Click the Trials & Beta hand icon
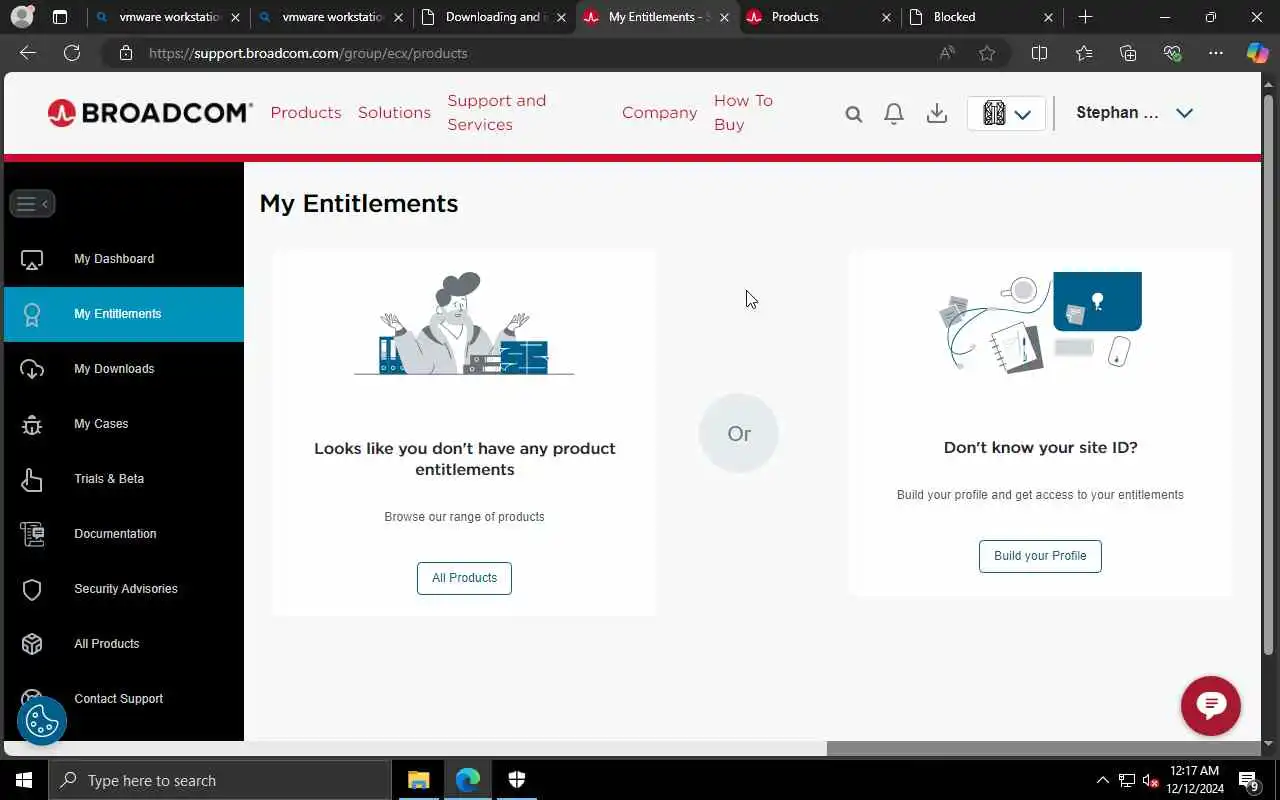 (32, 480)
